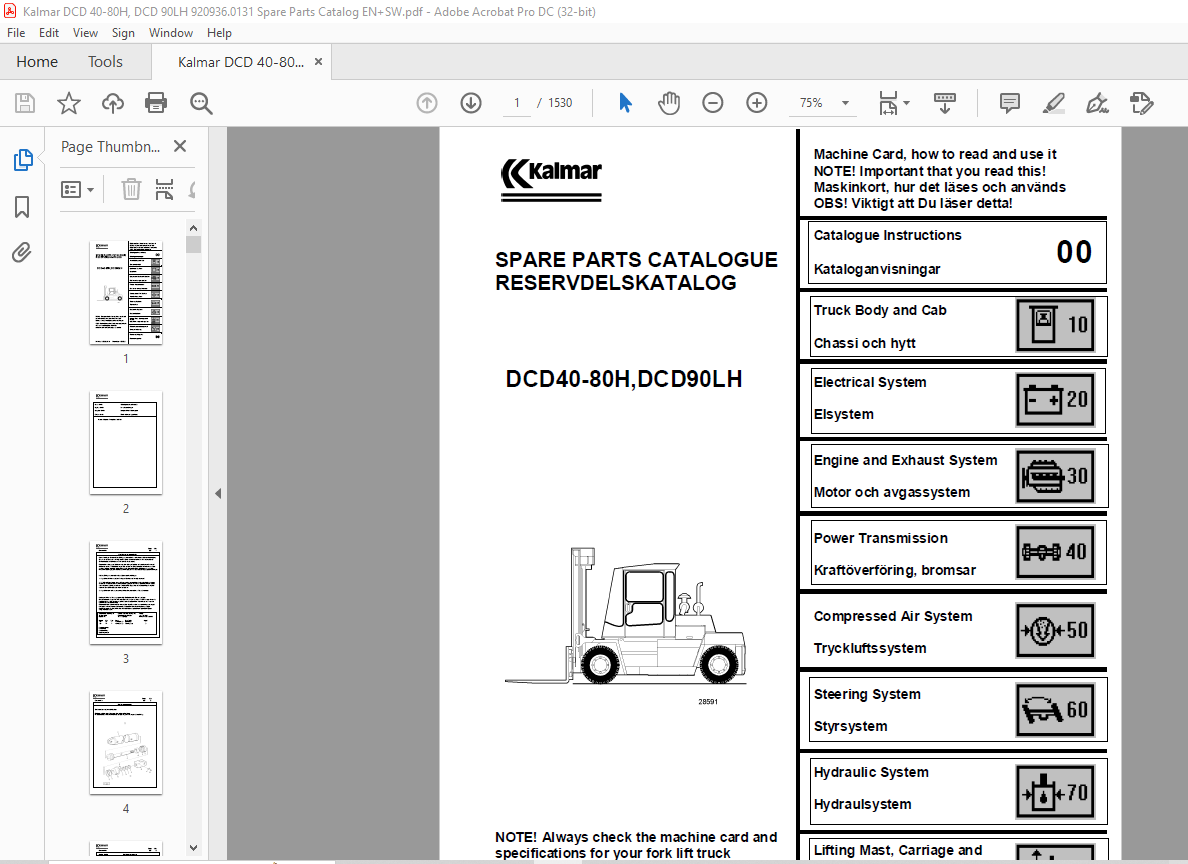Click thumbnail scrollbar up arrow
This screenshot has width=1188, height=864.
(193, 228)
